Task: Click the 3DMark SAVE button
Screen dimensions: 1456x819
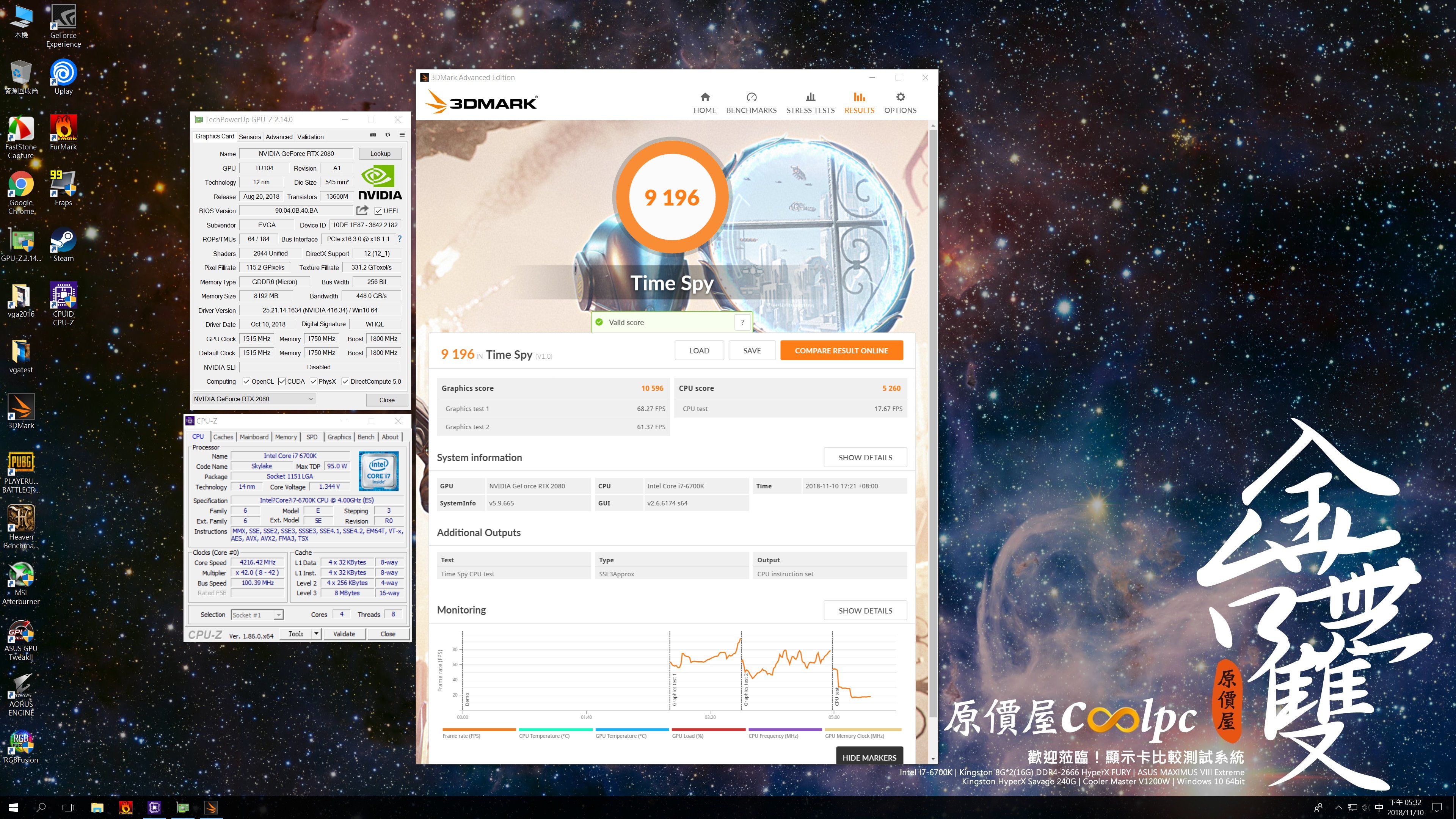Action: (752, 350)
